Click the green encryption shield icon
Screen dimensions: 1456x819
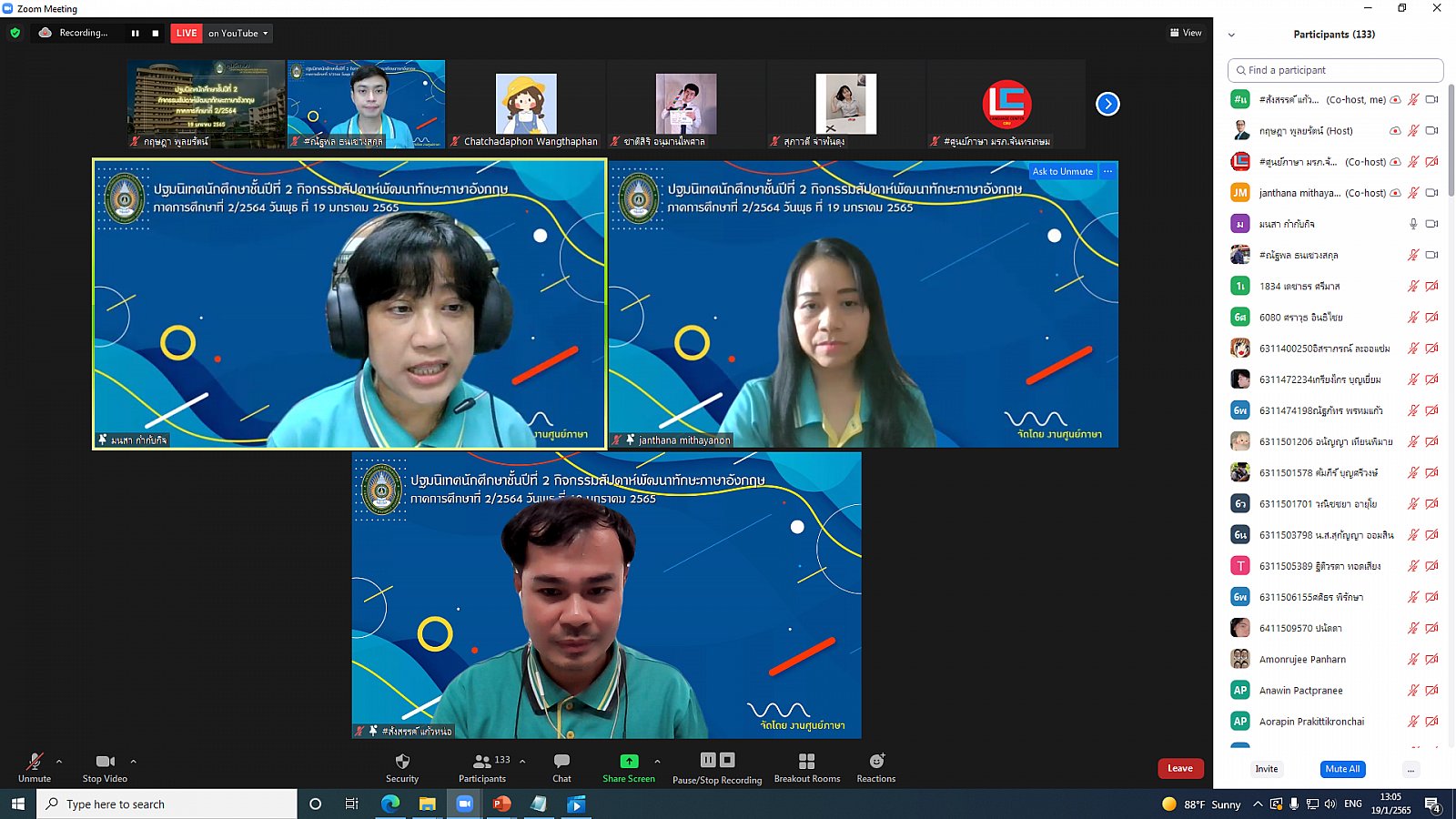pyautogui.click(x=15, y=33)
